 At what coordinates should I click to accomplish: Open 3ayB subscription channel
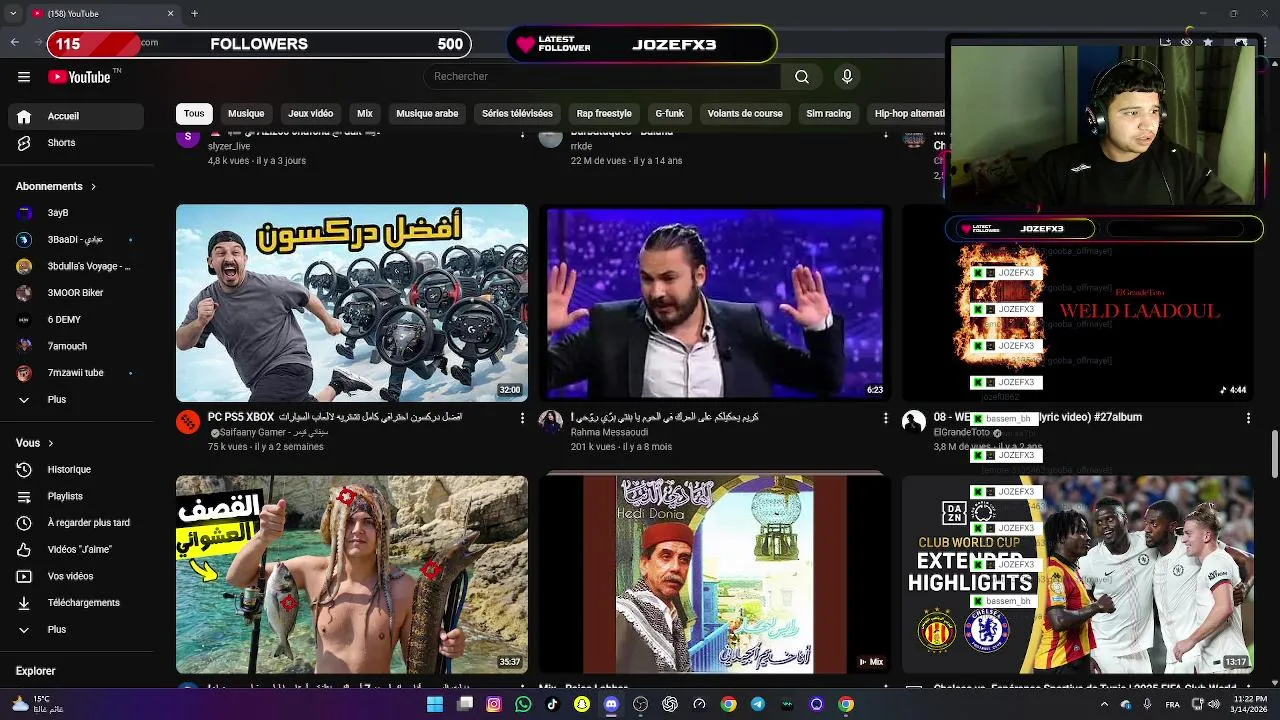click(76, 213)
